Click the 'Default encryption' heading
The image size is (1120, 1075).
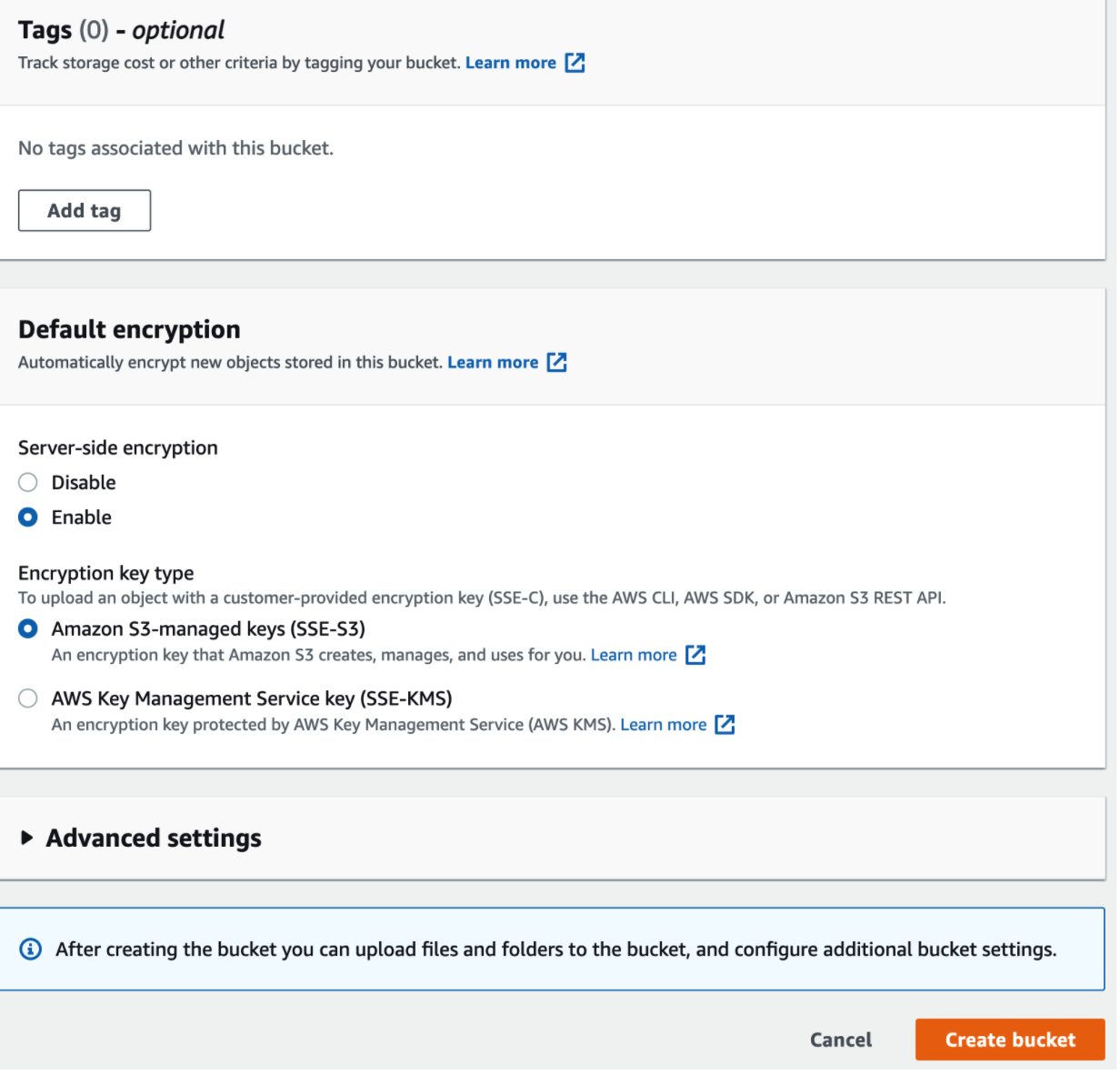(x=129, y=329)
